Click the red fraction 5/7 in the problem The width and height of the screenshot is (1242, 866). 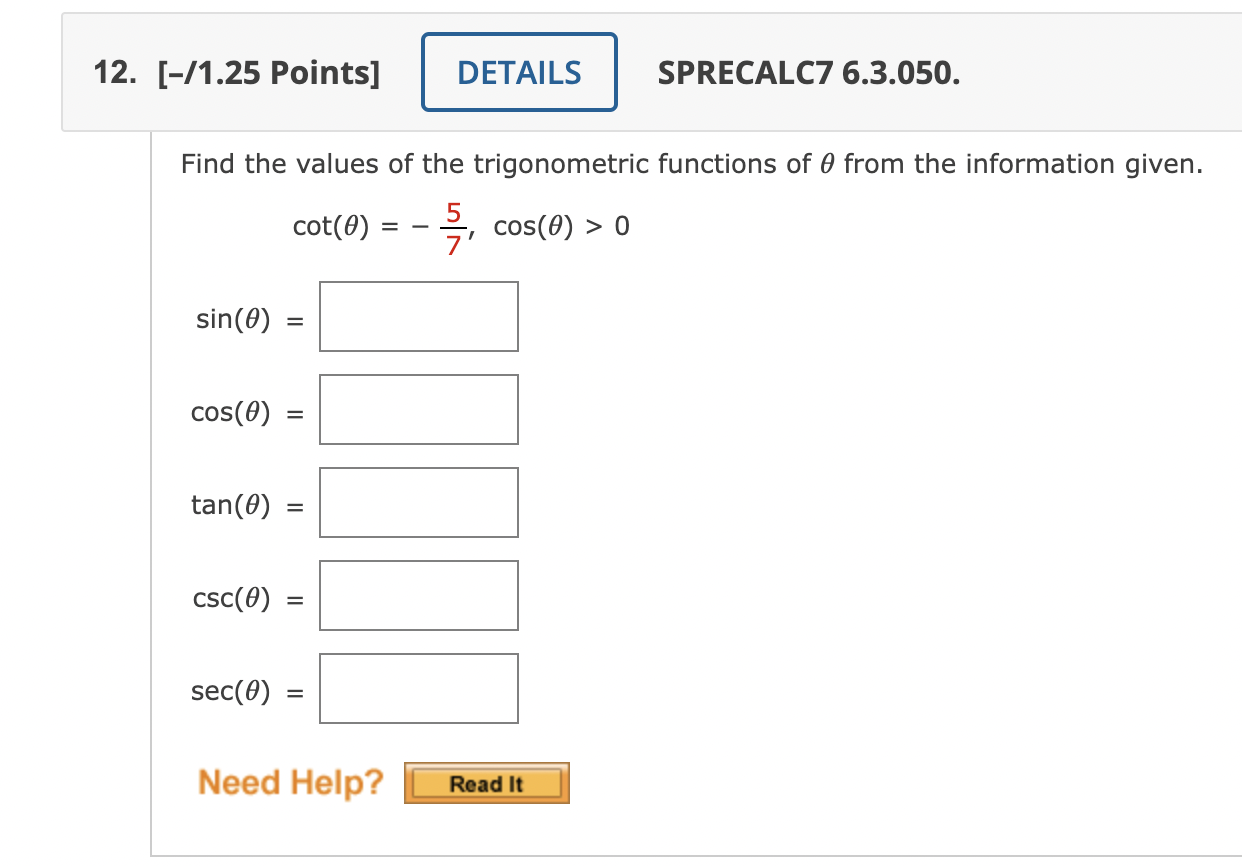pos(453,225)
